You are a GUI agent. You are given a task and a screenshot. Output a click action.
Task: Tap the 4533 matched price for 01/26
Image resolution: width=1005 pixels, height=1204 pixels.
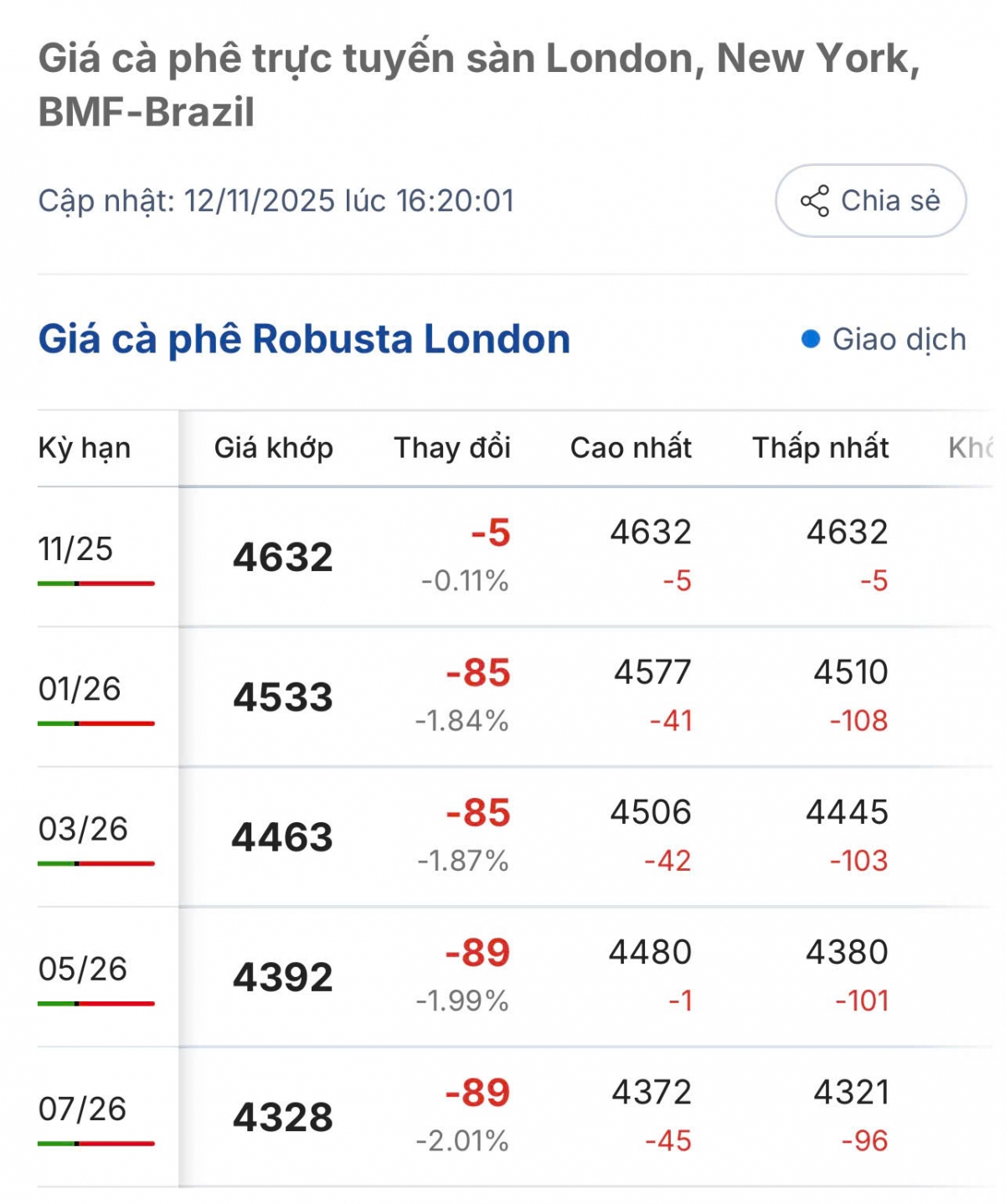click(x=283, y=697)
